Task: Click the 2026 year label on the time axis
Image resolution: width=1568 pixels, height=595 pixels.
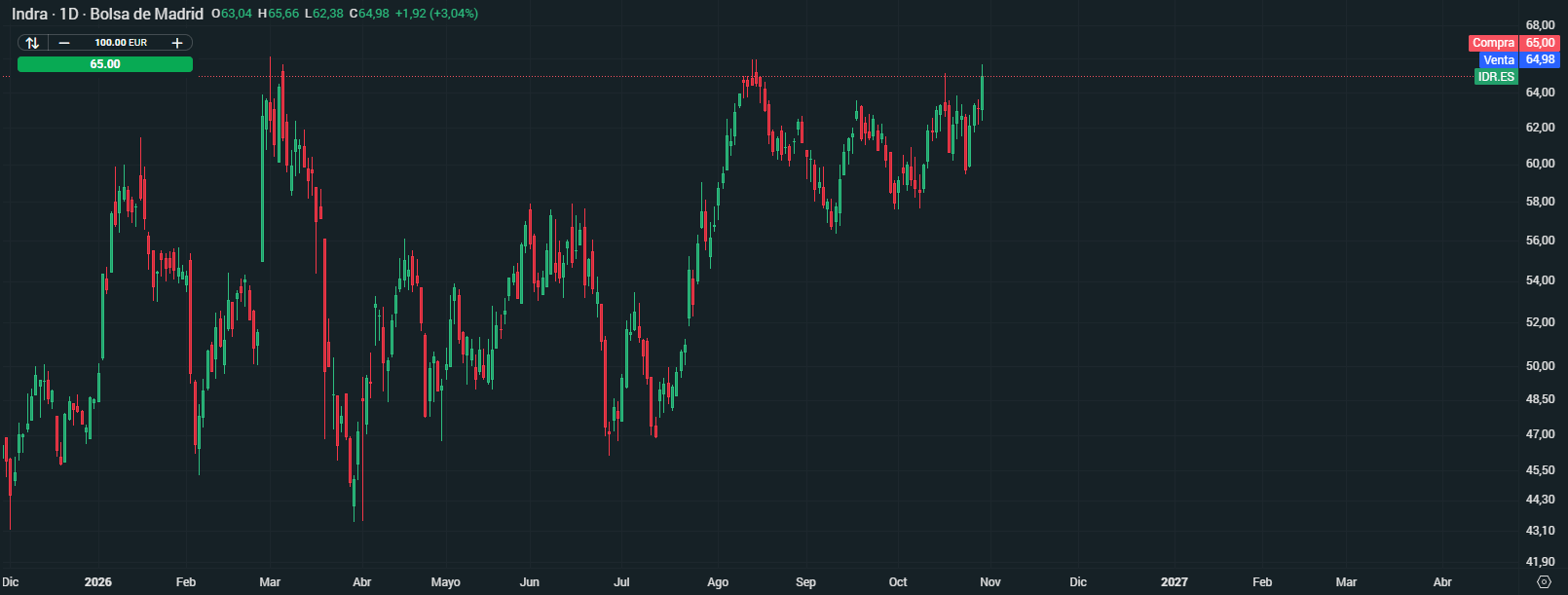Action: (x=98, y=582)
